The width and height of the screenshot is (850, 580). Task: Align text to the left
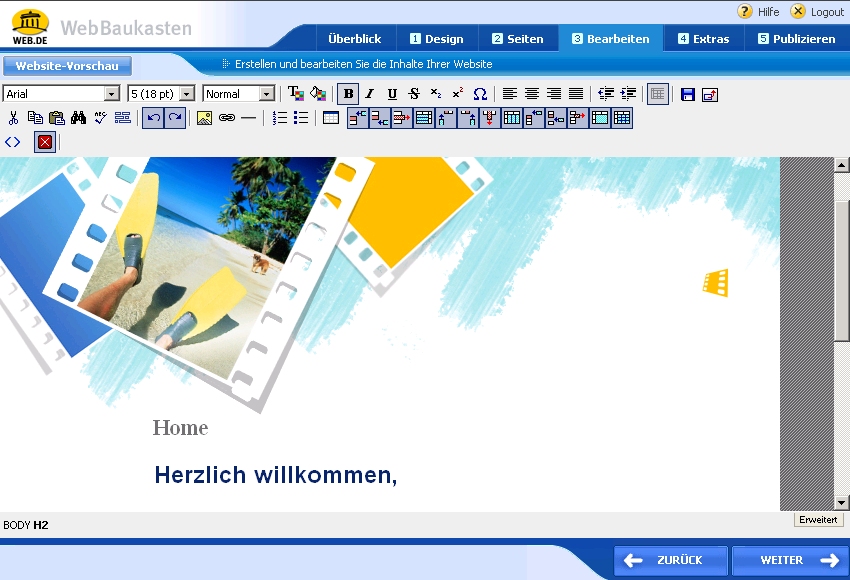click(510, 94)
